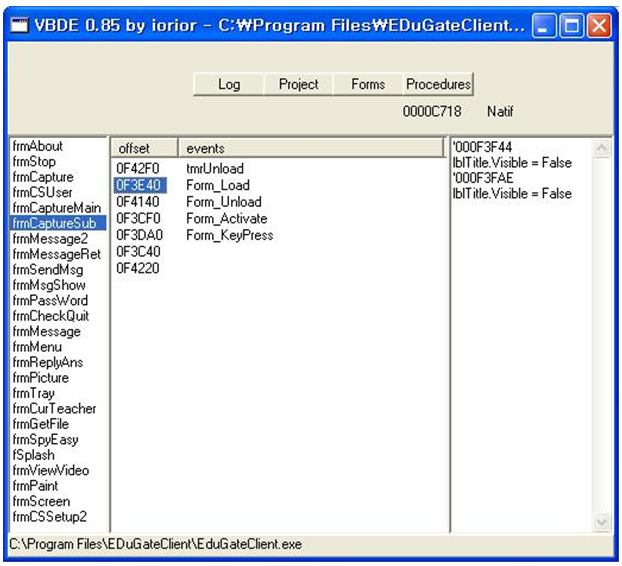Click code pane scrollbar down arrow

[601, 521]
